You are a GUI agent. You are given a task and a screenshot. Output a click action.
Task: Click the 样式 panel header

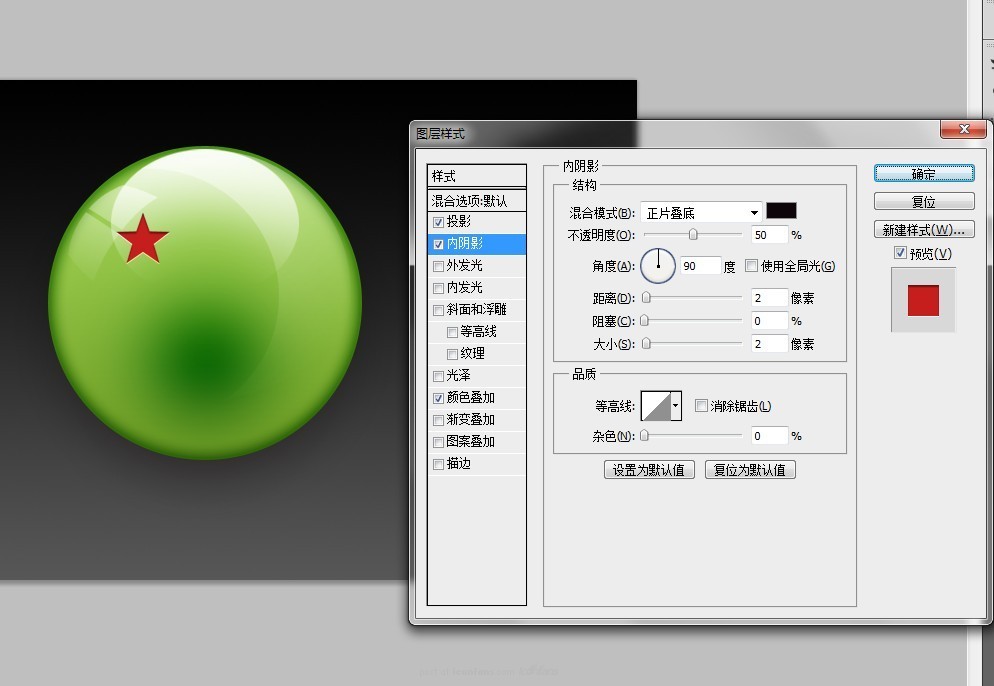coord(476,175)
